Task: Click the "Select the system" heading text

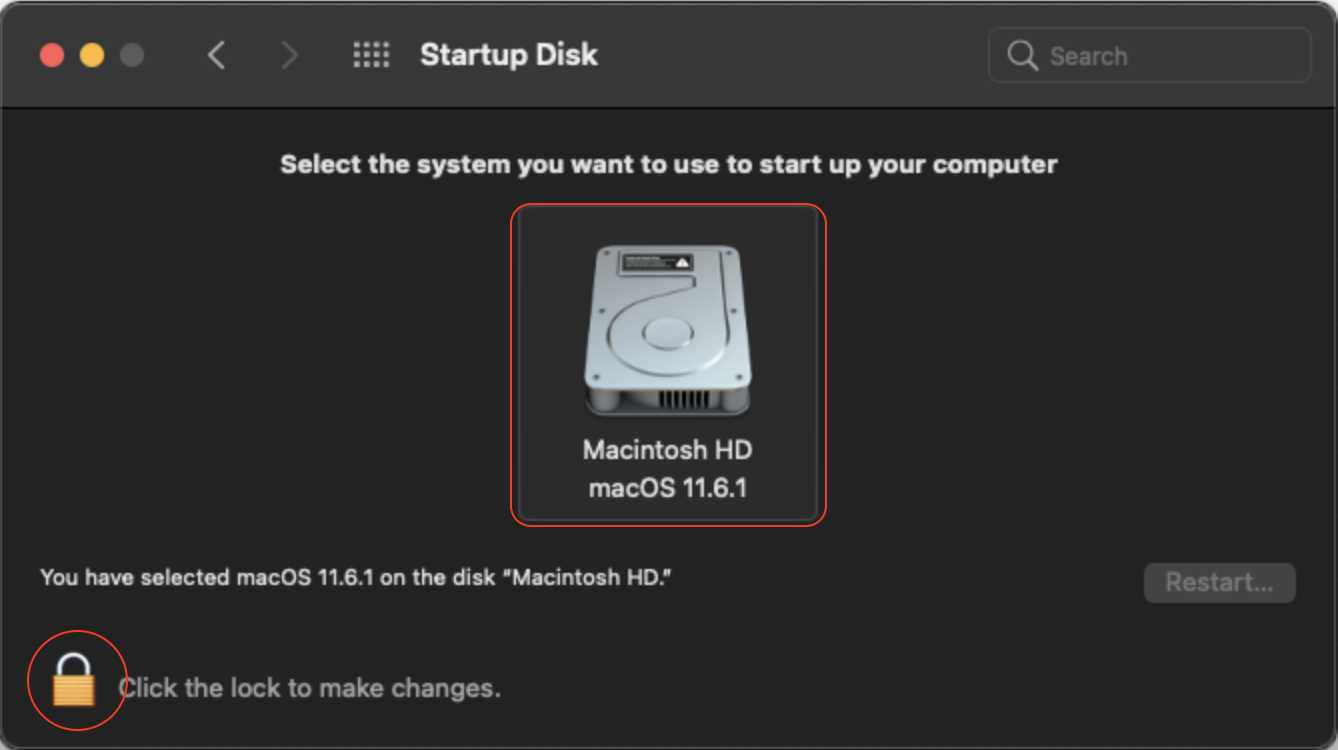Action: pos(668,164)
